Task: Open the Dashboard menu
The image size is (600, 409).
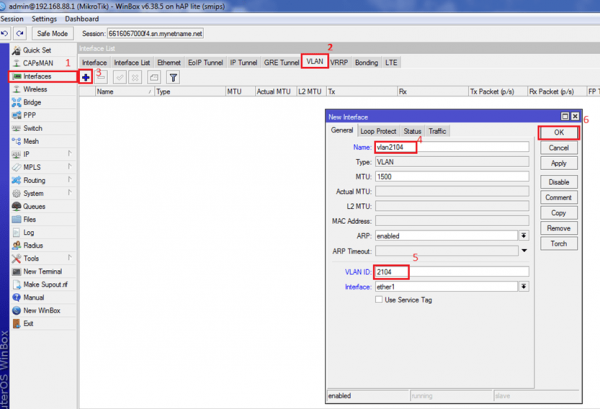Action: [x=82, y=19]
